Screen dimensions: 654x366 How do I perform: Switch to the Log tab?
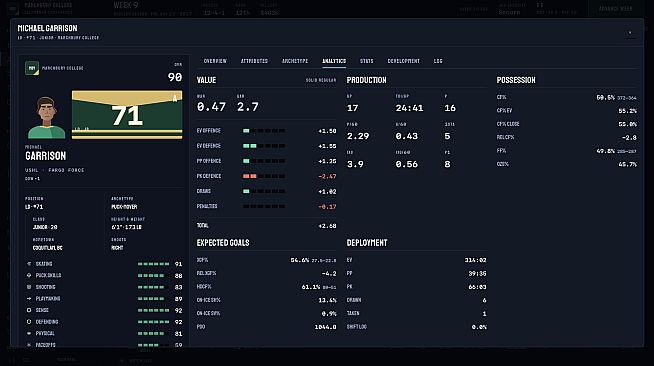coord(438,61)
